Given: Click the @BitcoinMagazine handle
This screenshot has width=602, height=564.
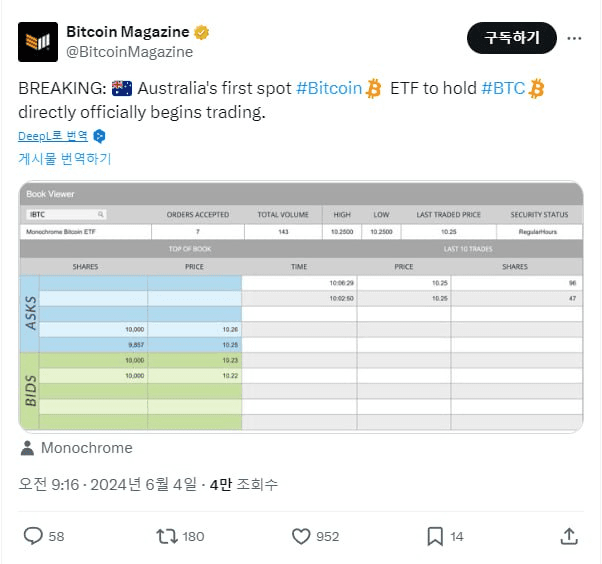Looking at the screenshot, I should coord(129,52).
